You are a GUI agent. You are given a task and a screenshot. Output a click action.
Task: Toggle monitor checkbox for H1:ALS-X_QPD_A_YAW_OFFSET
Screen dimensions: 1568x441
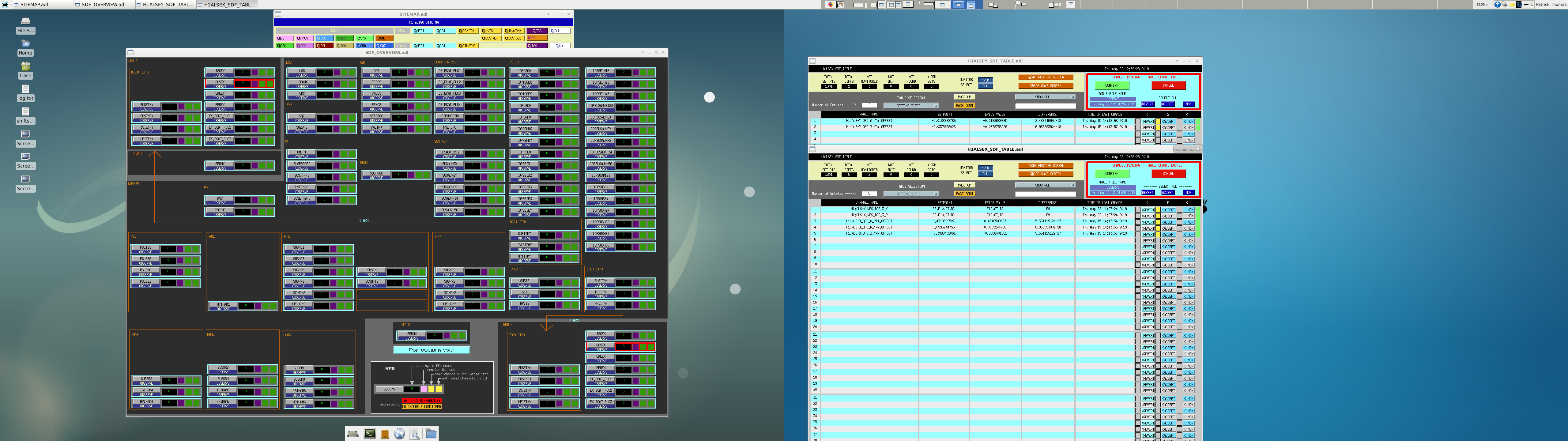[x=1179, y=228]
